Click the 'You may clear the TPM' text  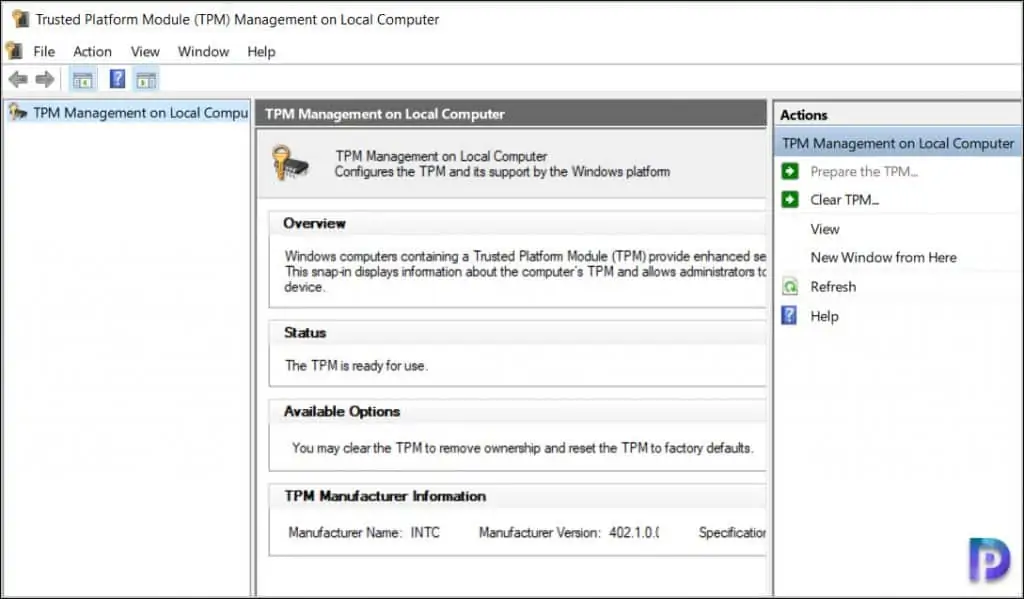pyautogui.click(x=522, y=448)
